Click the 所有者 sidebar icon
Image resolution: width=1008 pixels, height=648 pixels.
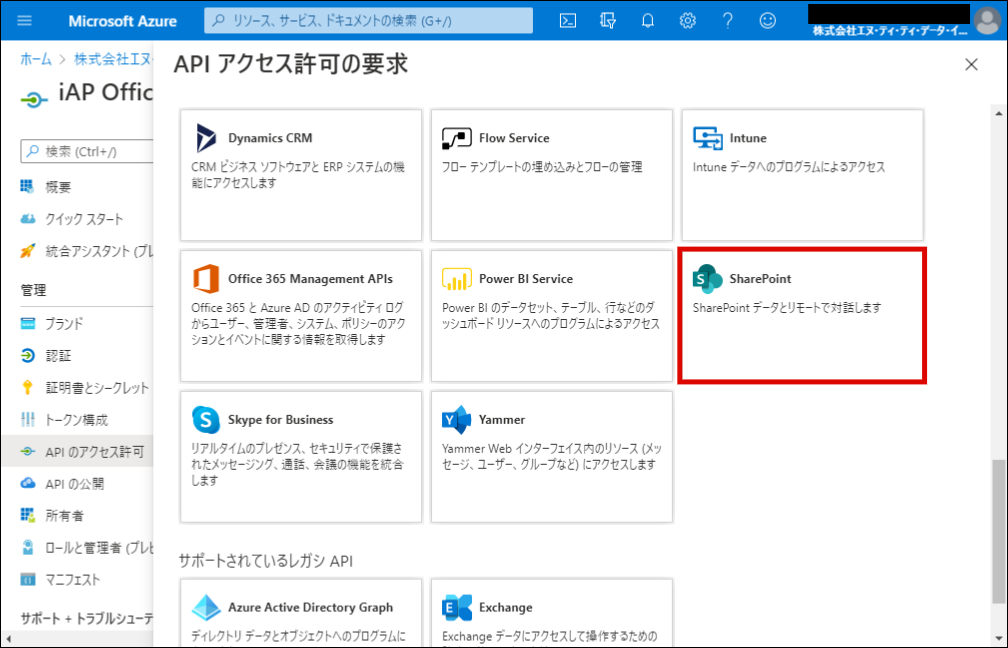pos(27,516)
